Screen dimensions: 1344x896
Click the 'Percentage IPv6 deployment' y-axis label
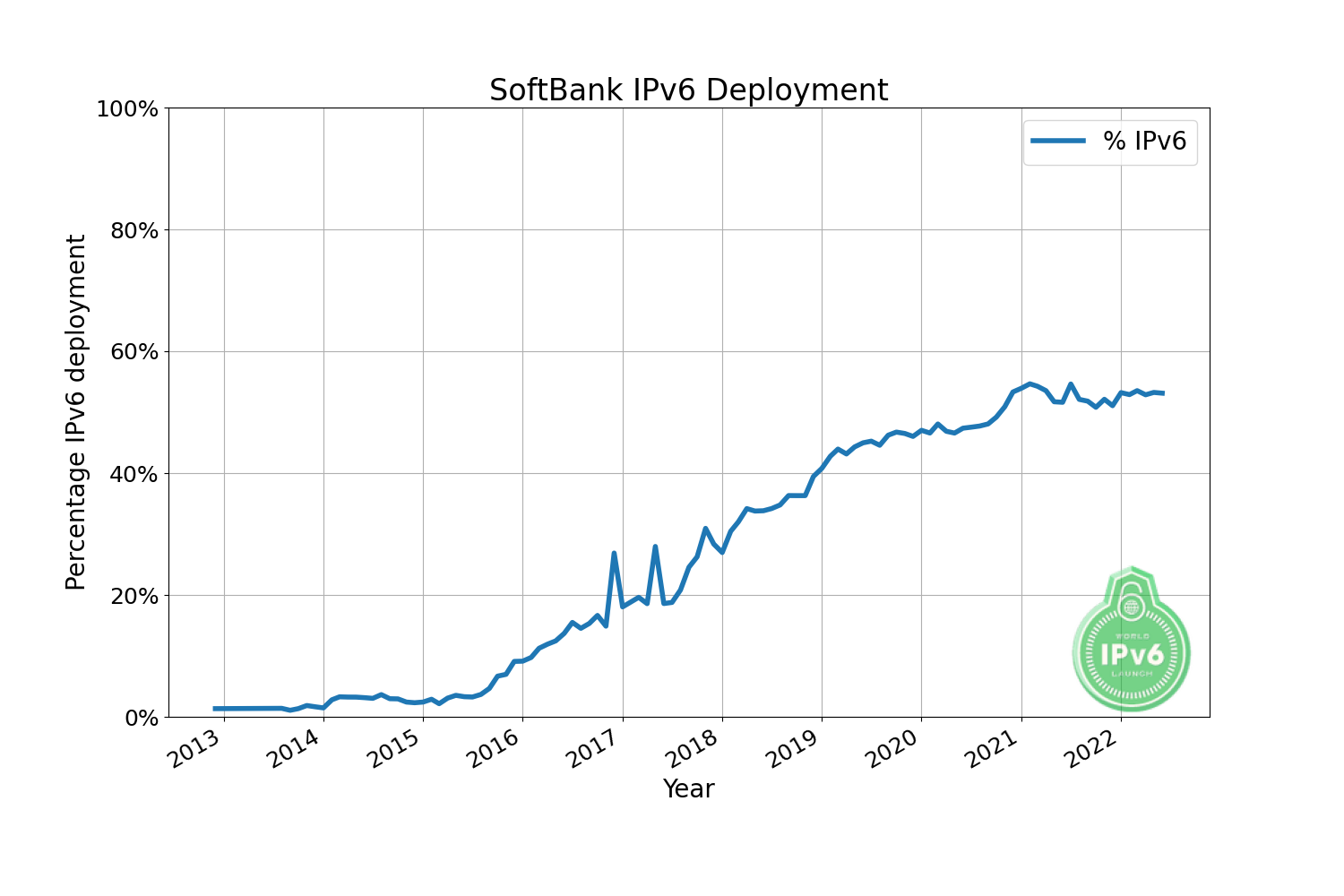pyautogui.click(x=76, y=412)
